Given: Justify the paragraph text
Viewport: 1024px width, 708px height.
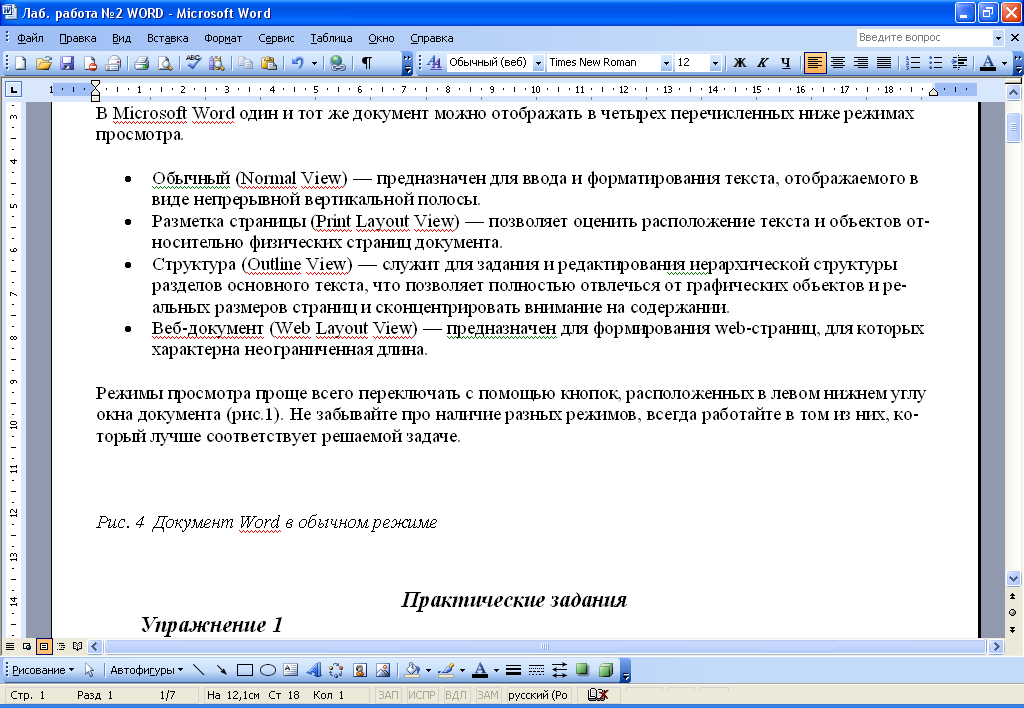Looking at the screenshot, I should click(x=884, y=63).
